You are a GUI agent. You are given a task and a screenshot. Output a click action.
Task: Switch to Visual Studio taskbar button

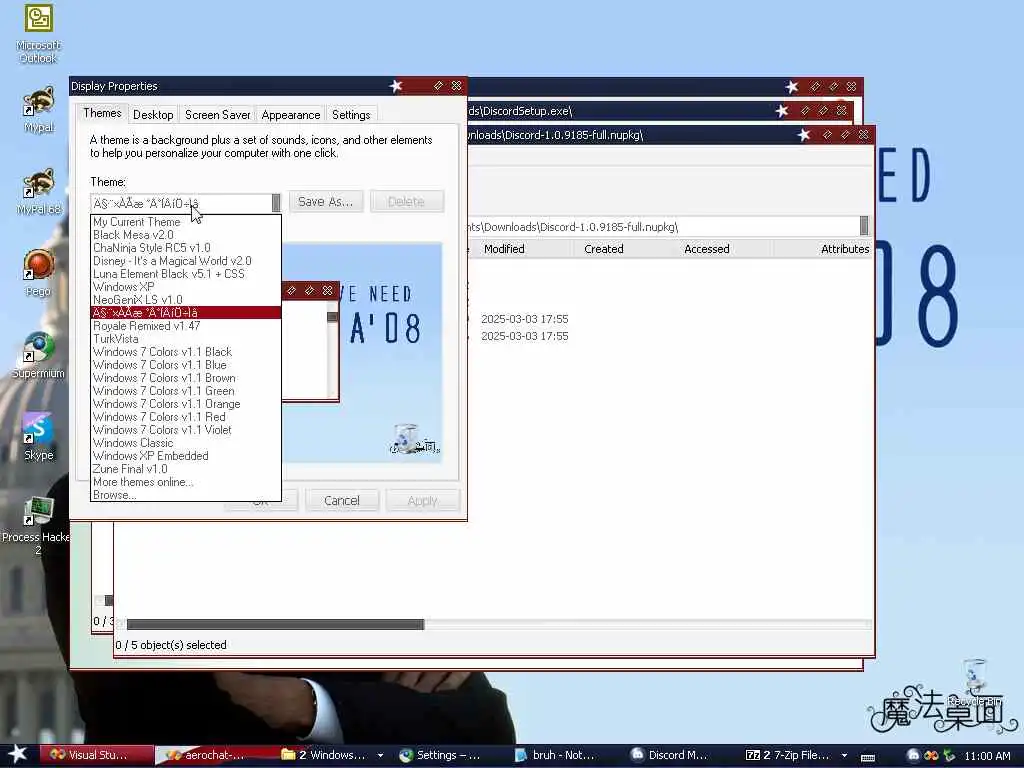tap(97, 755)
